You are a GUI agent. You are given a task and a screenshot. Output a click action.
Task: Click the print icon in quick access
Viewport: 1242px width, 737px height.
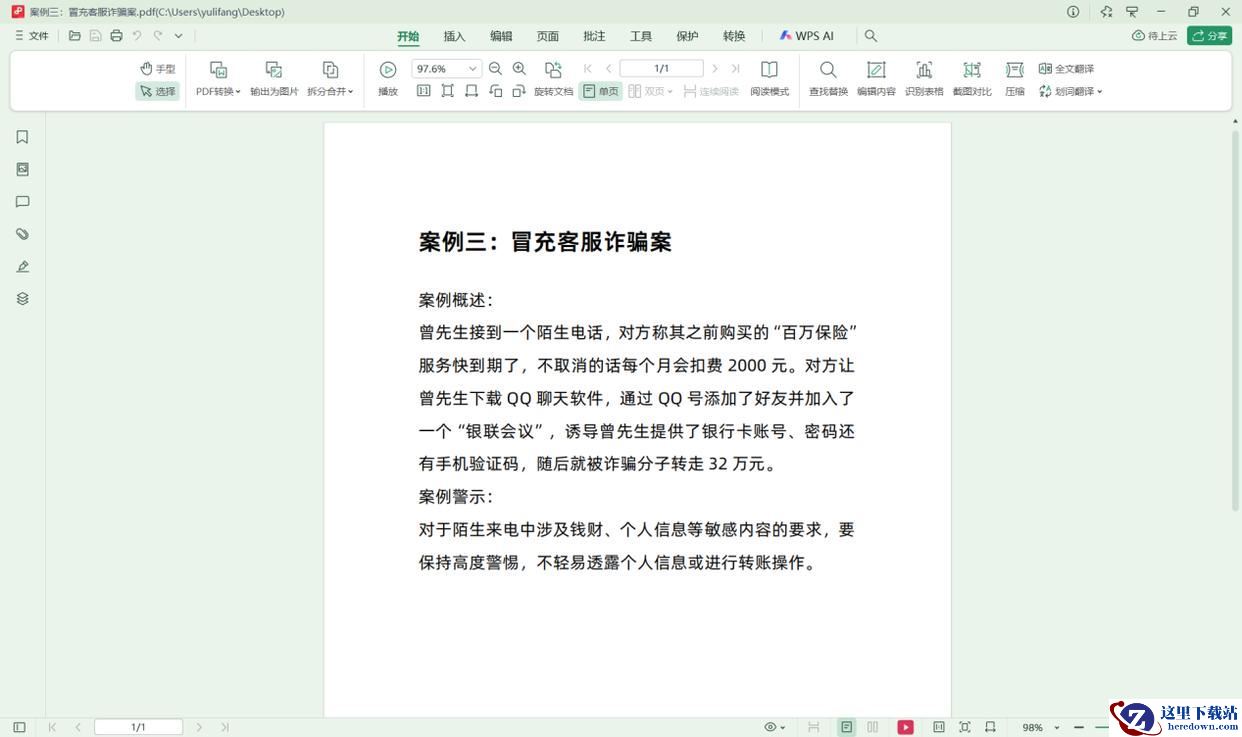(116, 36)
